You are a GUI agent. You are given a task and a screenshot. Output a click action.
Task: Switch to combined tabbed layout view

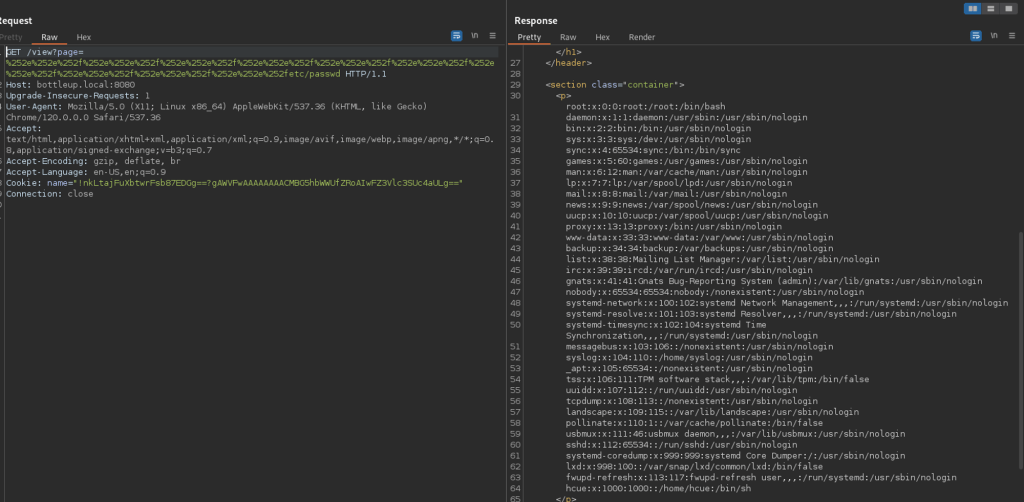tap(1007, 9)
